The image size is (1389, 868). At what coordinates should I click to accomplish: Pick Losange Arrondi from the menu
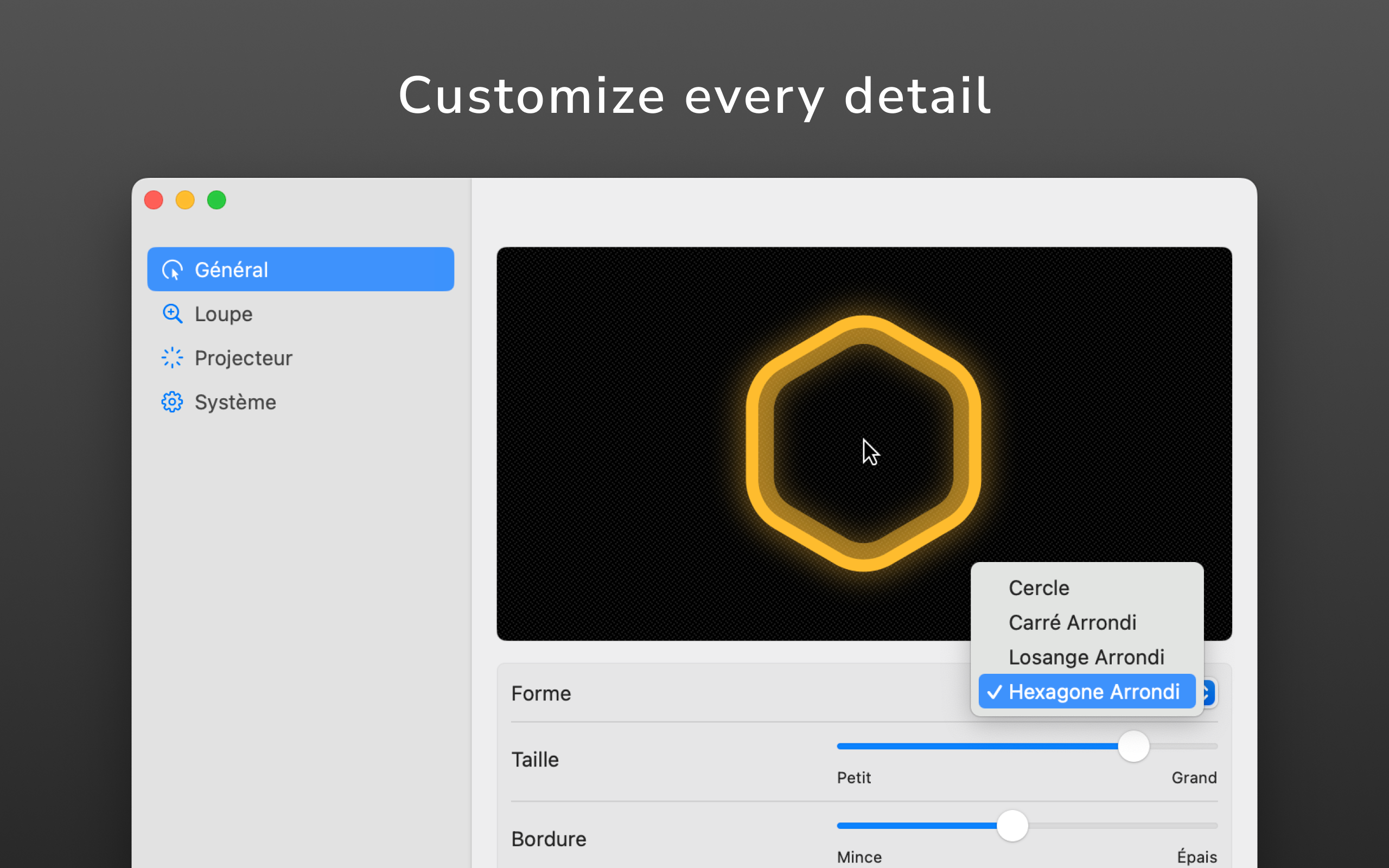[x=1087, y=657]
